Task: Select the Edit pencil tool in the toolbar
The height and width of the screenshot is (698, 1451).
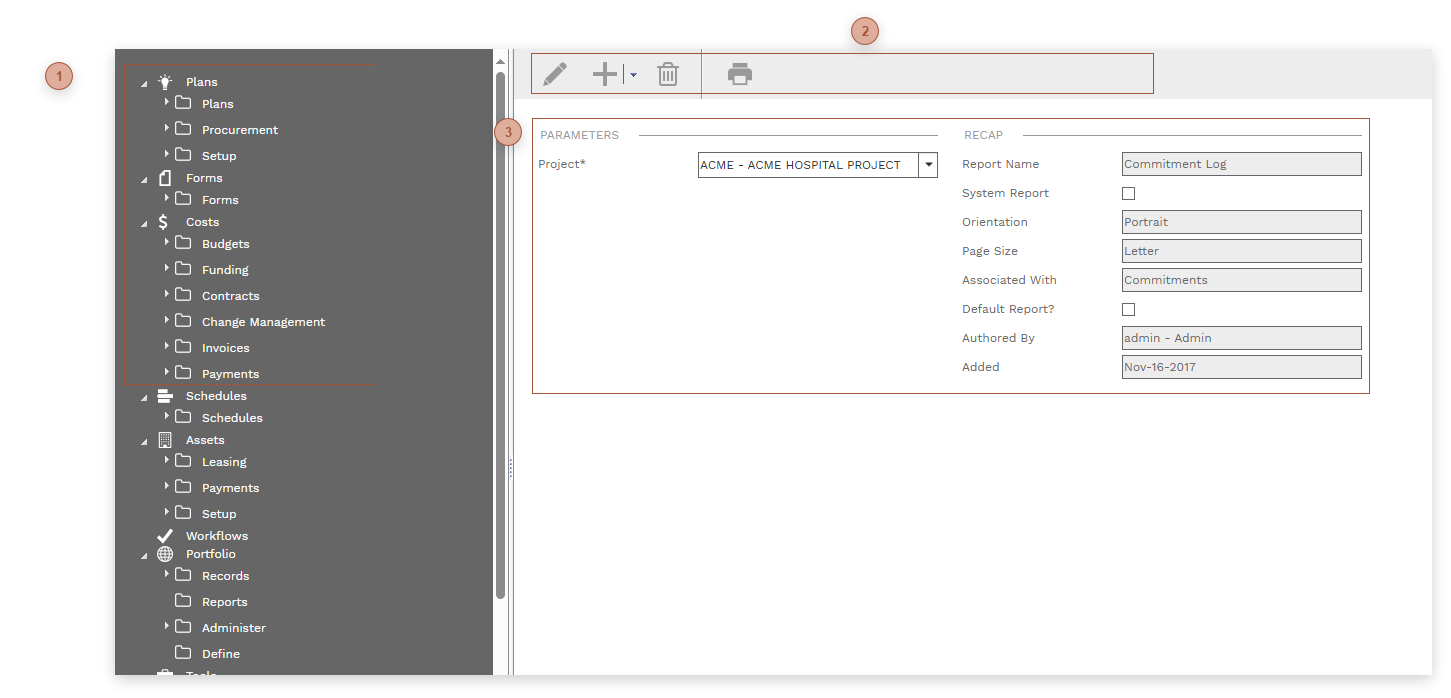Action: tap(556, 73)
